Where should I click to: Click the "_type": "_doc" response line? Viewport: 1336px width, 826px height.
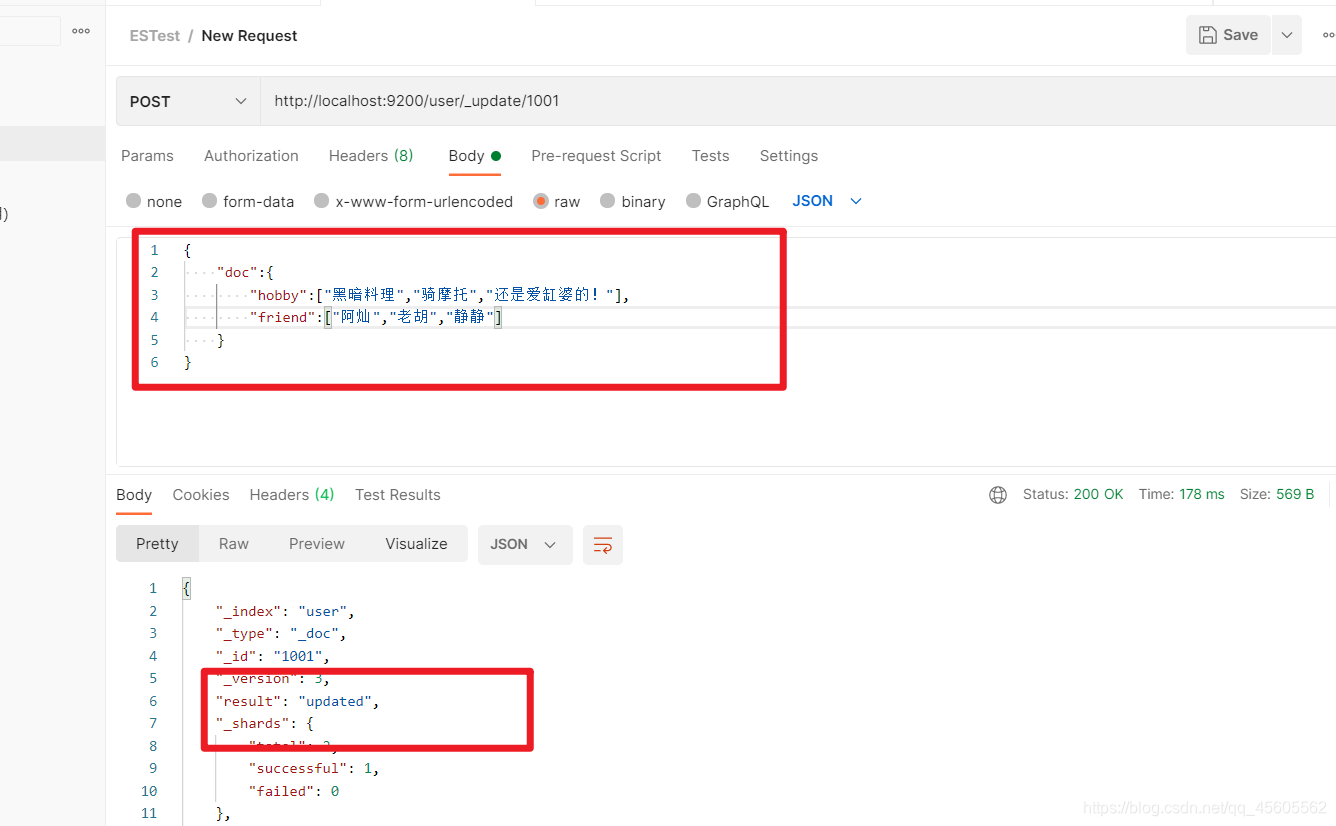(280, 633)
